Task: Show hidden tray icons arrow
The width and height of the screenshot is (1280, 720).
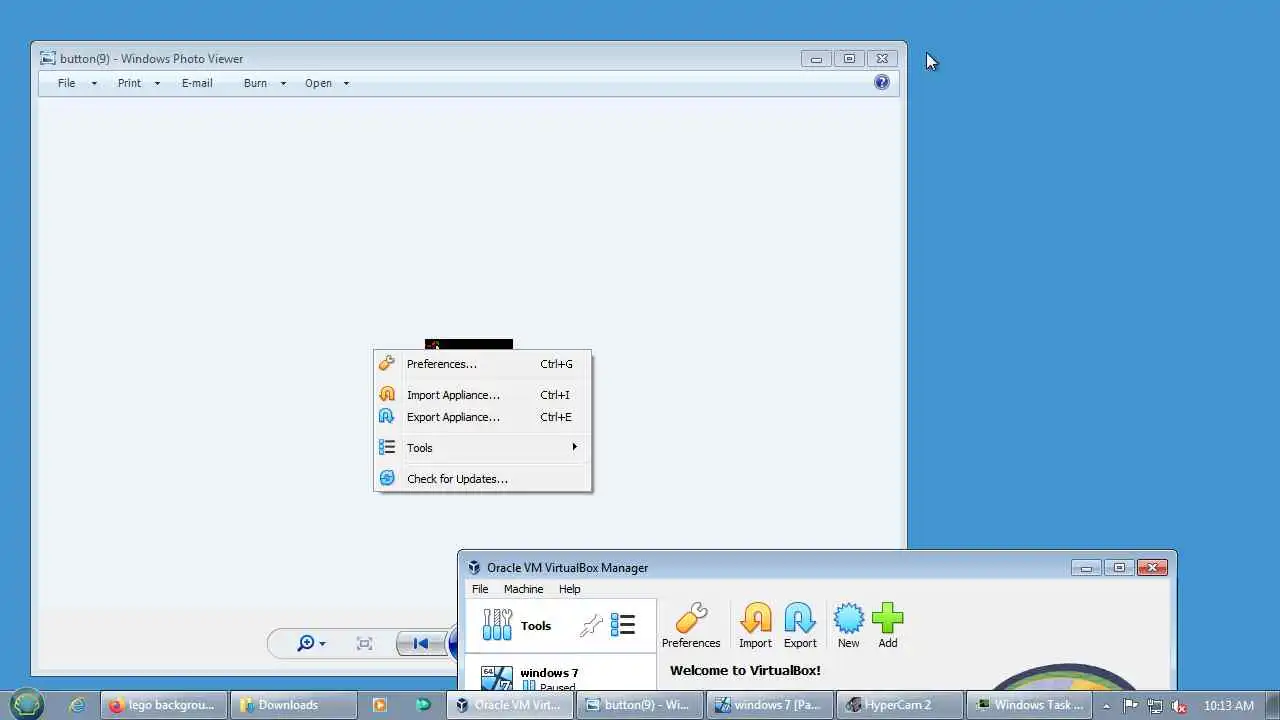Action: click(1106, 705)
